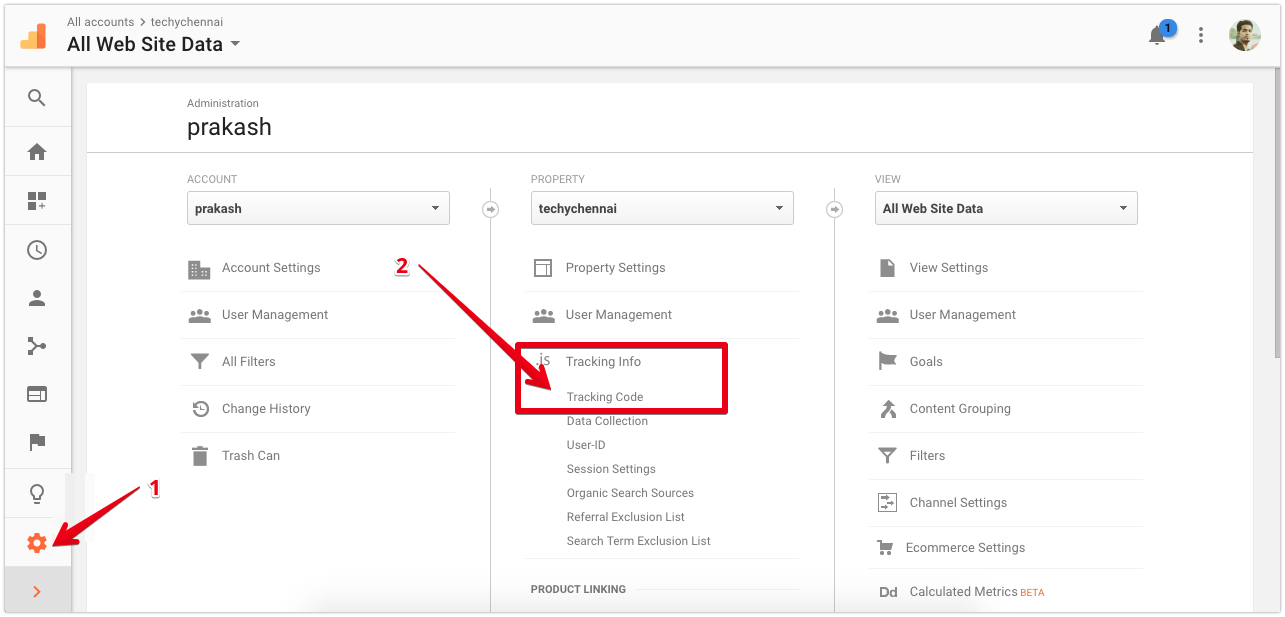Viewport: 1285px width, 617px height.
Task: Open Change History
Action: click(x=266, y=409)
